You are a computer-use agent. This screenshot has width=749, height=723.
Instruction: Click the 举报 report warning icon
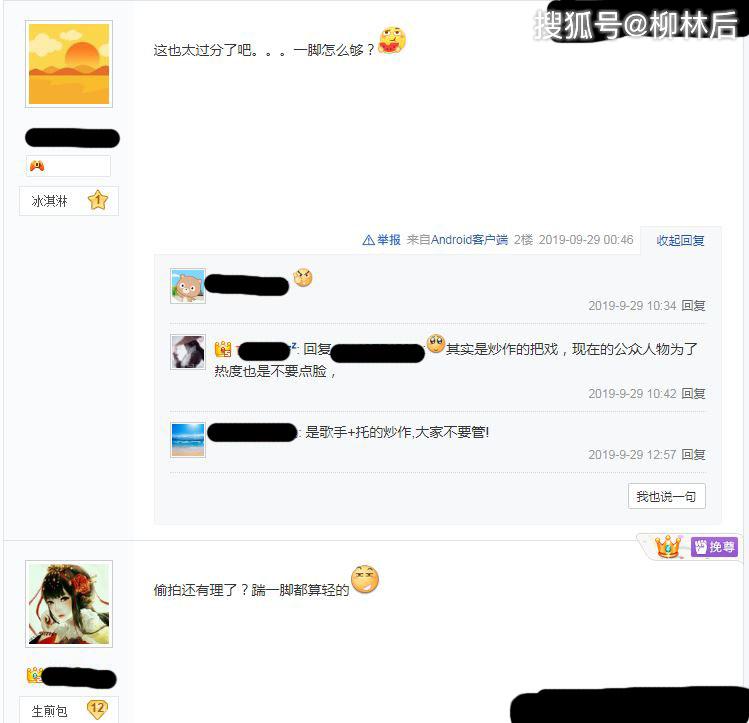(368, 240)
